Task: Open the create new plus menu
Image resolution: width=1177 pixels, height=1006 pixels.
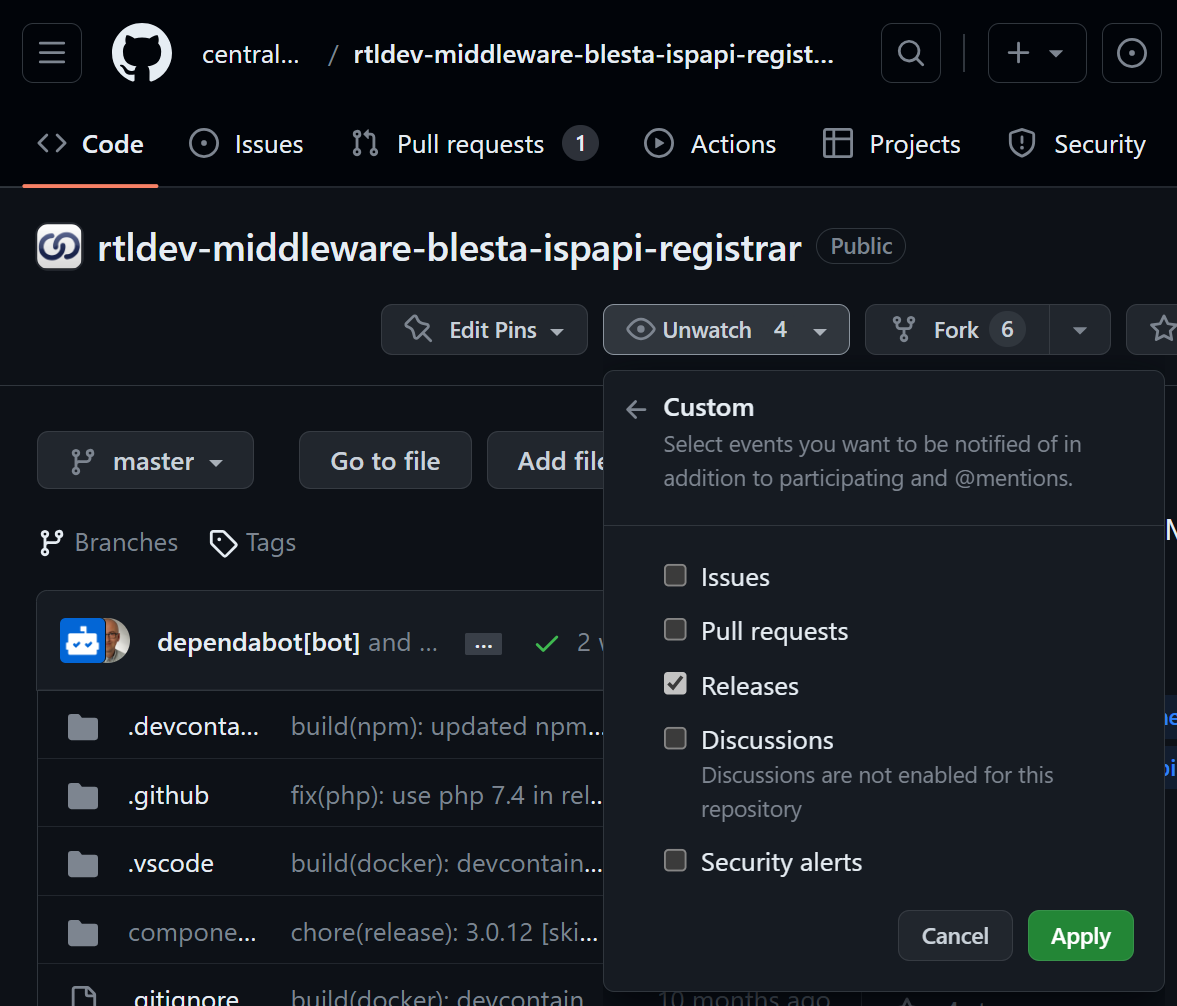Action: (1037, 53)
